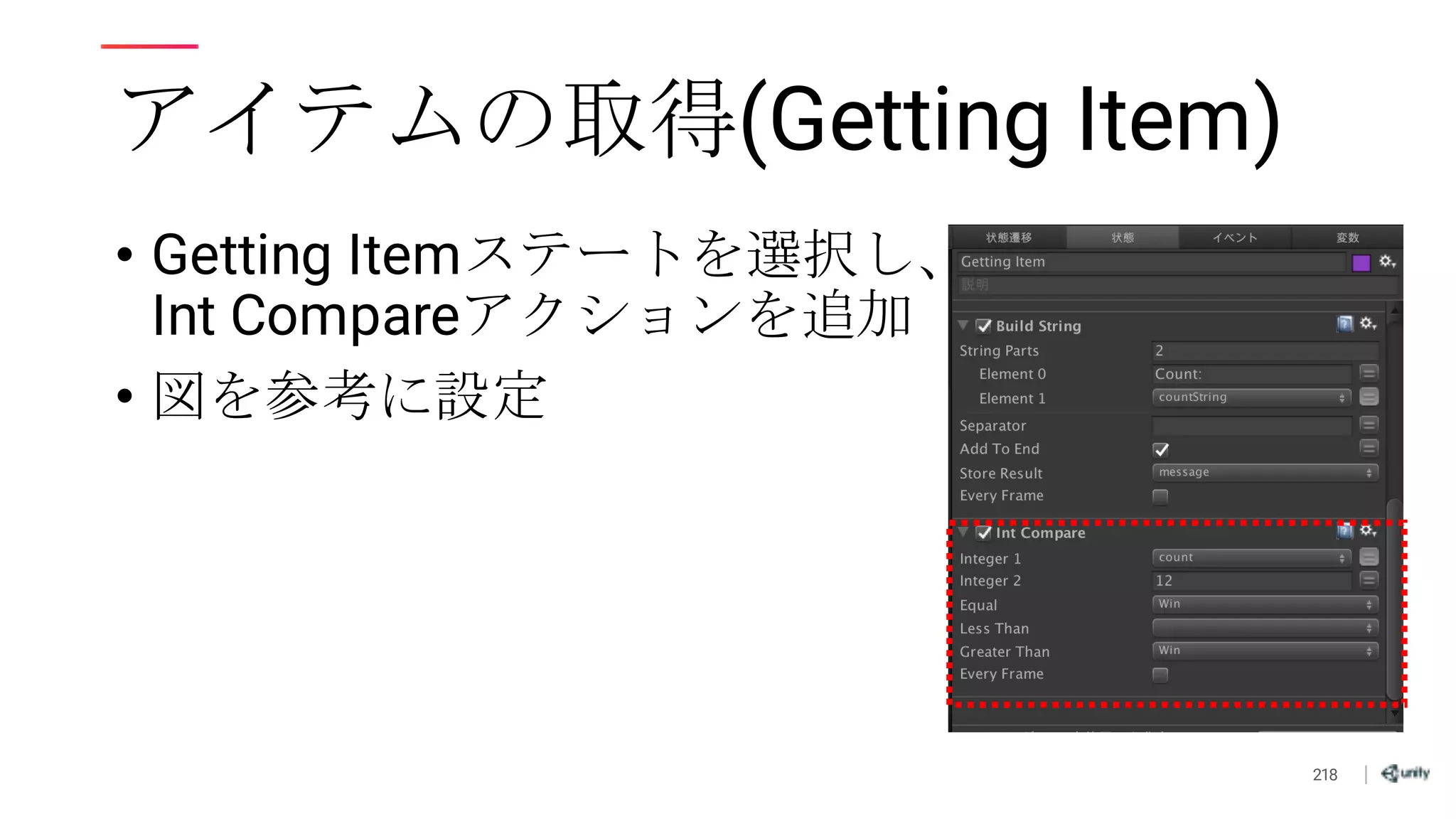Open the state settings gear next to Getting Item

(1387, 262)
